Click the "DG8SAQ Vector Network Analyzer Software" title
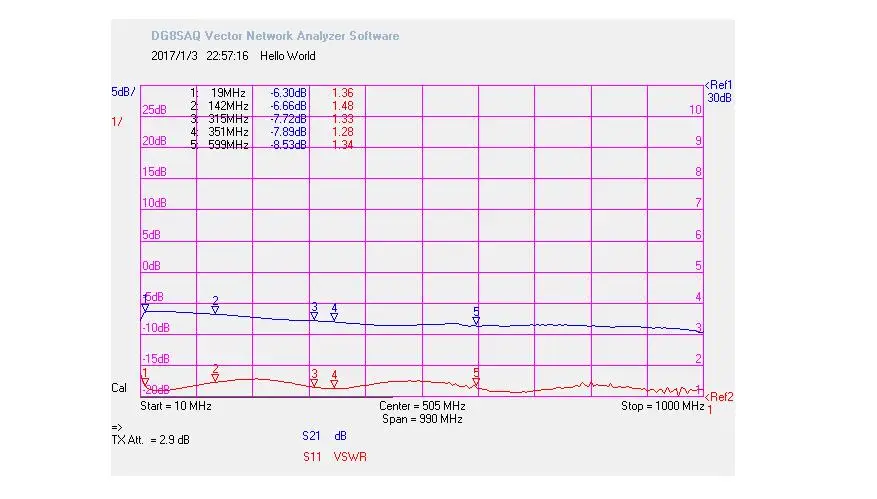The image size is (877, 499). point(275,36)
